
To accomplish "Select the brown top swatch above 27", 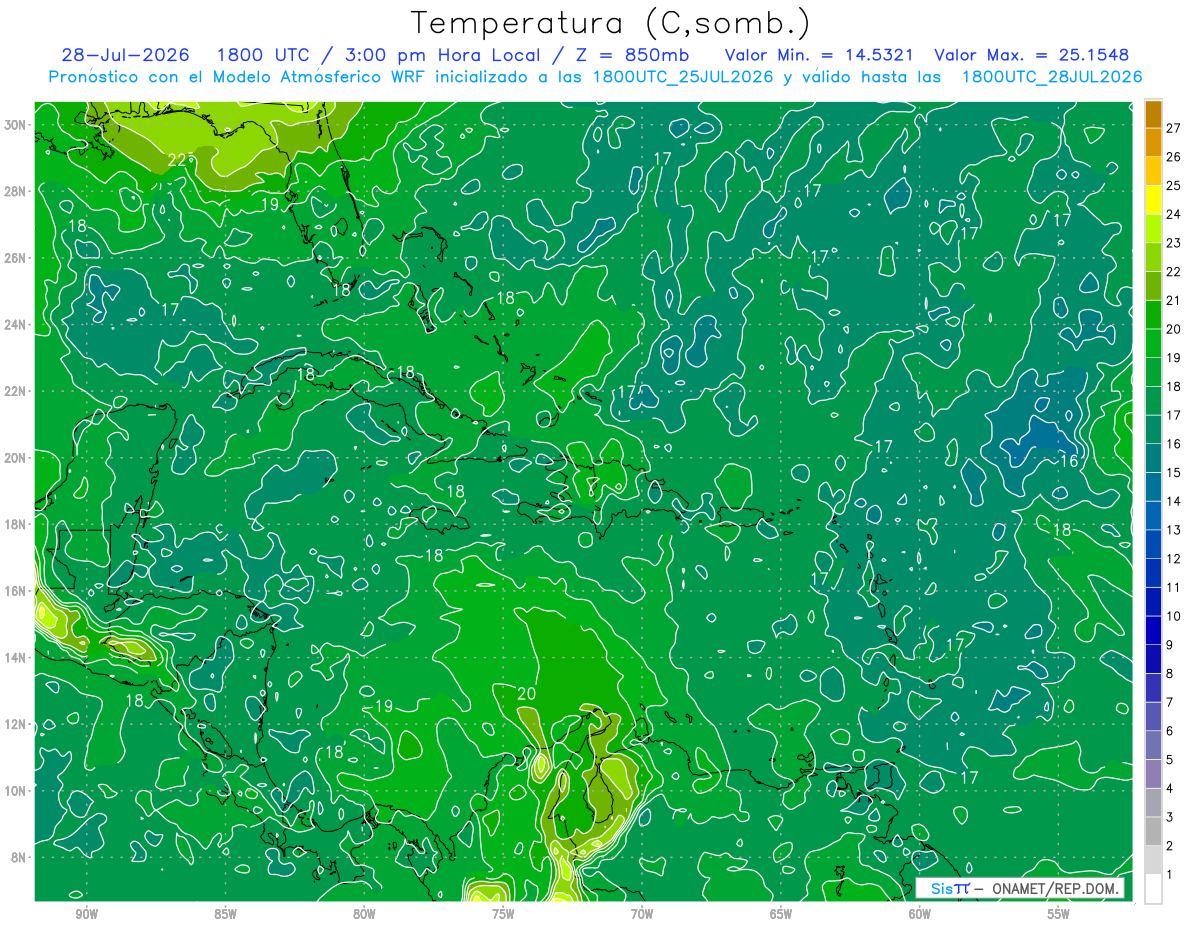I will point(1153,114).
